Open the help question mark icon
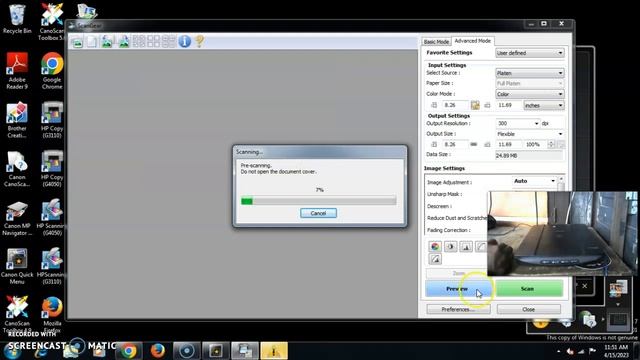Image resolution: width=640 pixels, height=360 pixels. [x=200, y=41]
